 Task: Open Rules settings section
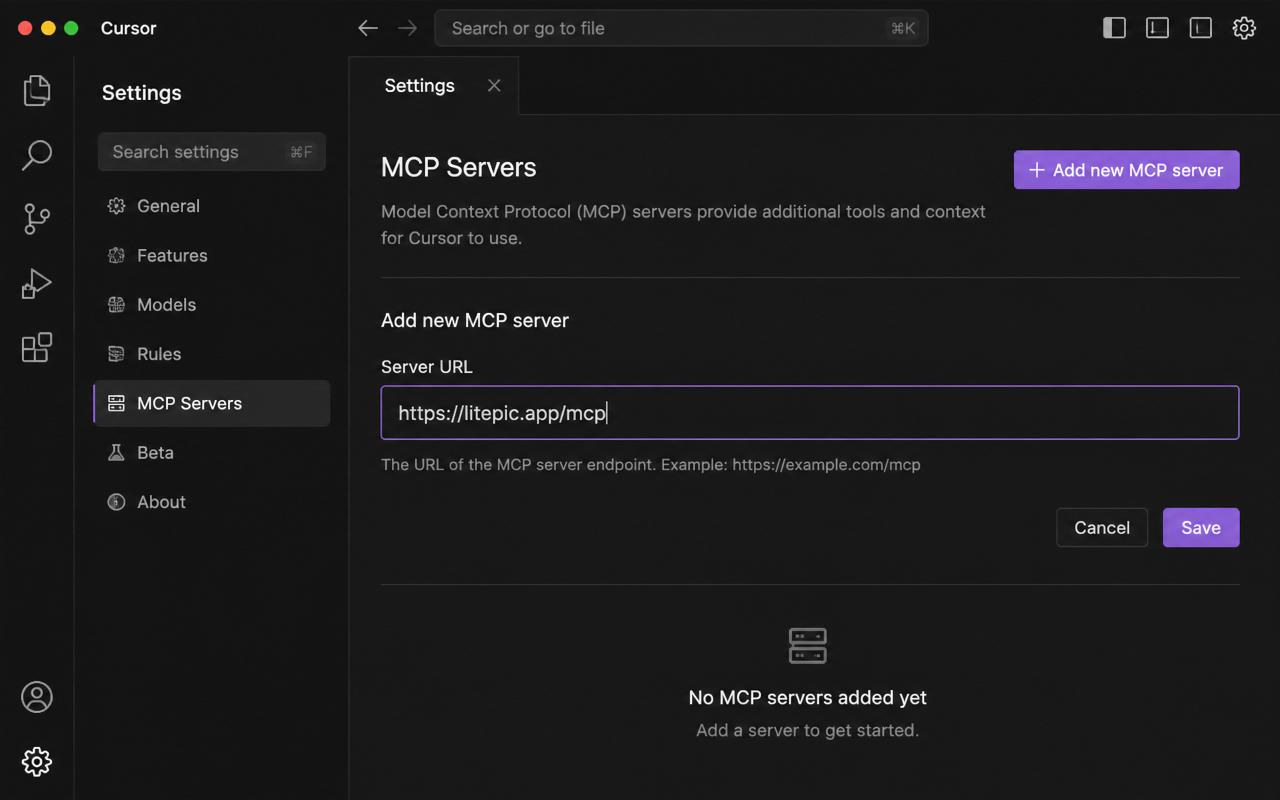[x=212, y=354]
